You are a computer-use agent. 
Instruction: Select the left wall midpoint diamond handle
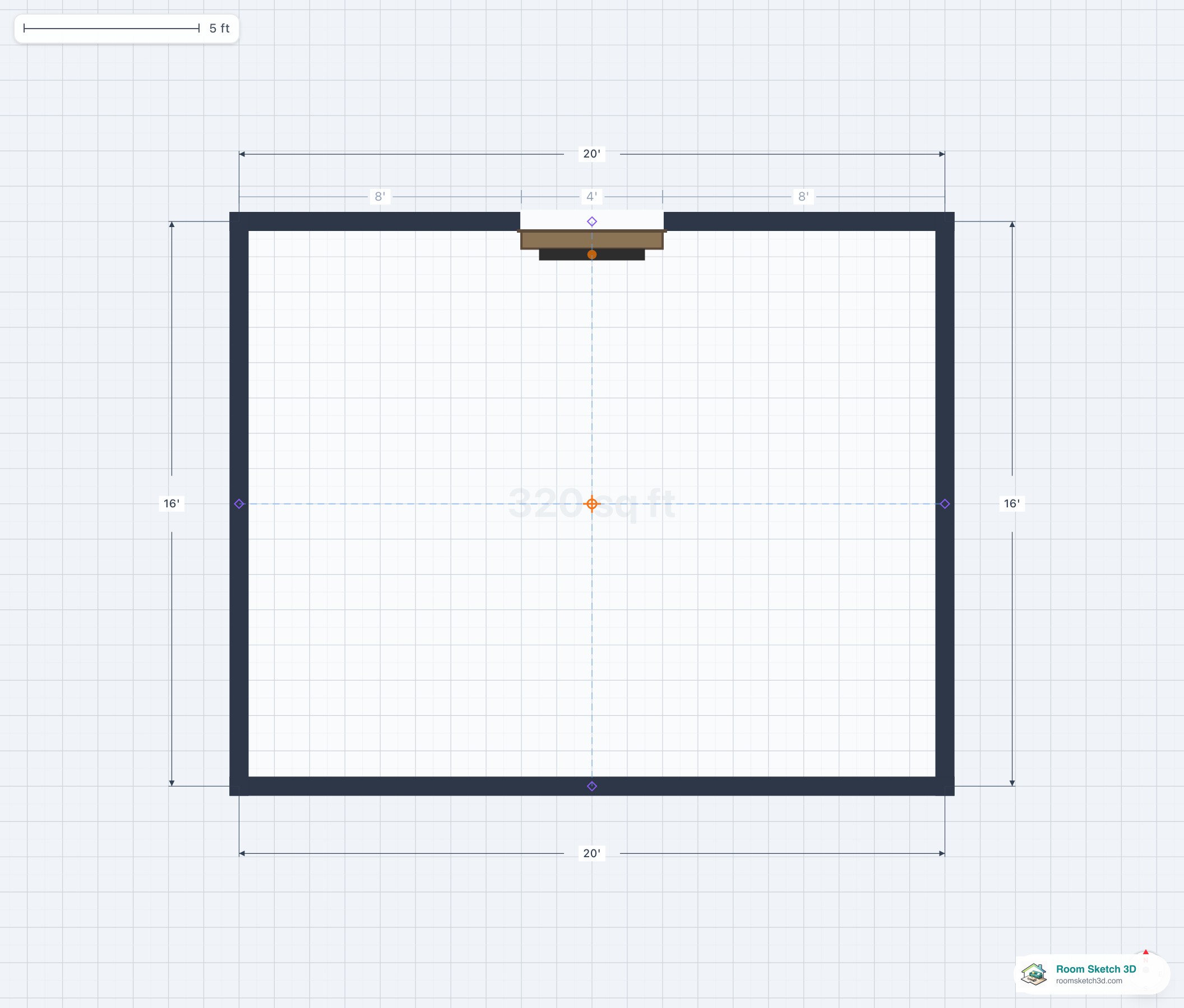(x=239, y=504)
